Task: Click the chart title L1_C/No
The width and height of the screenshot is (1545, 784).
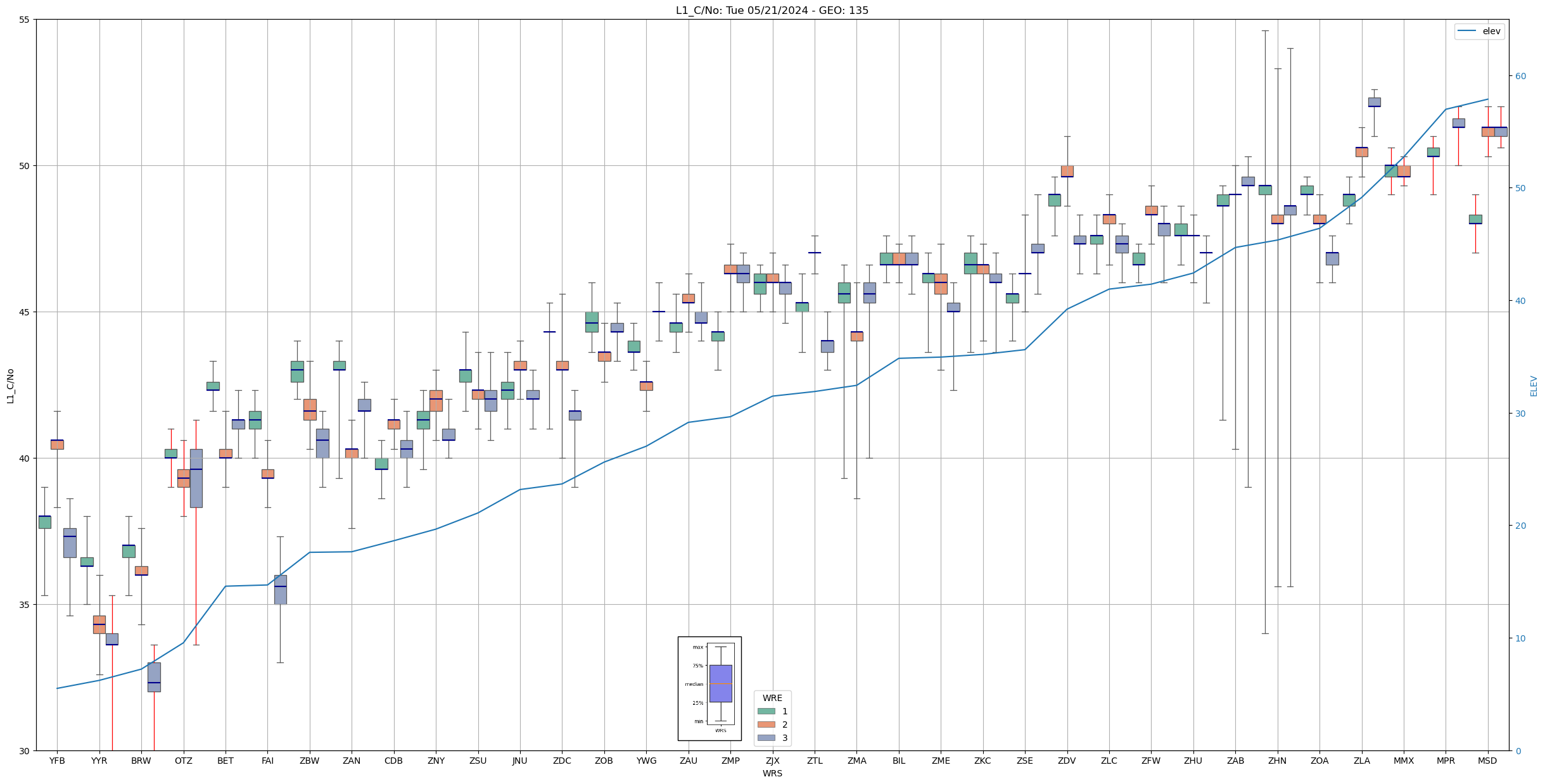Action: 772,10
